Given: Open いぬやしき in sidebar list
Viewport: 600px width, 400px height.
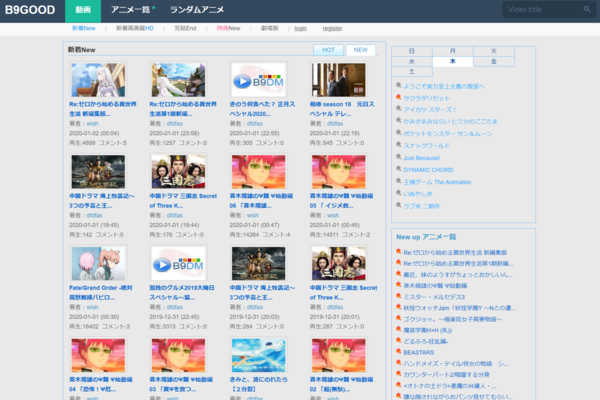Looking at the screenshot, I should click(418, 194).
